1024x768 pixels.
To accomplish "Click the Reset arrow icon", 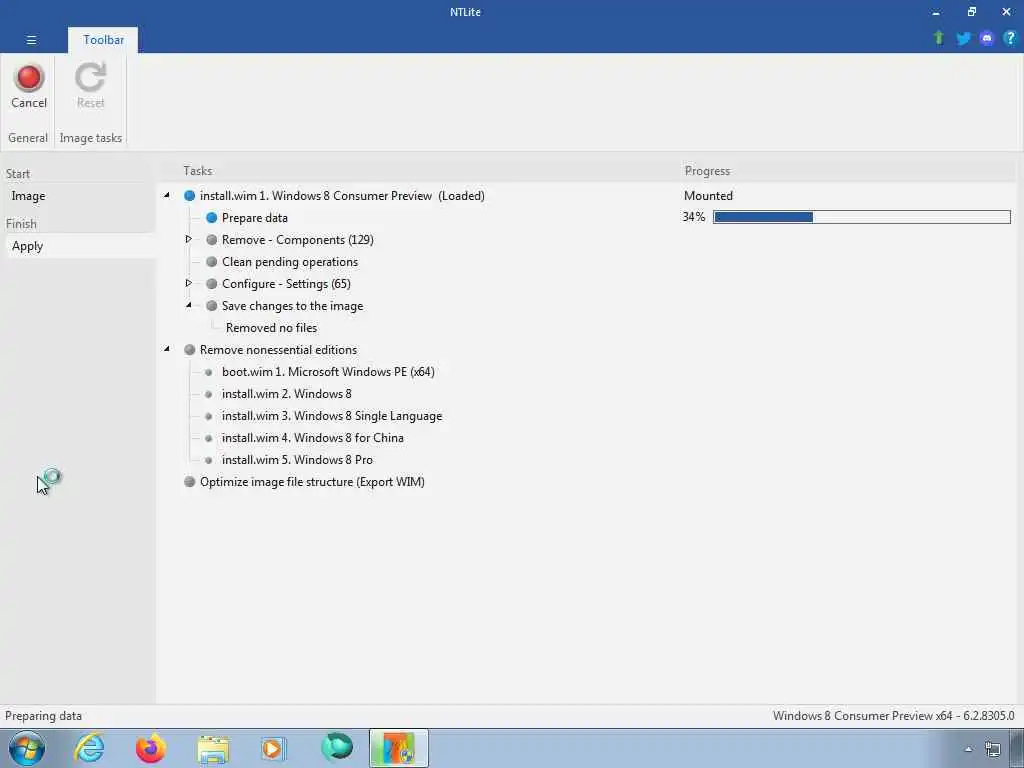I will pyautogui.click(x=90, y=78).
